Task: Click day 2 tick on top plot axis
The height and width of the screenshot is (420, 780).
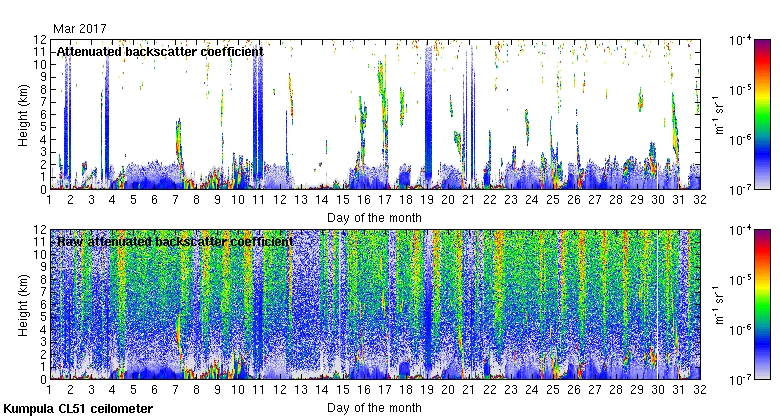Action: point(70,200)
